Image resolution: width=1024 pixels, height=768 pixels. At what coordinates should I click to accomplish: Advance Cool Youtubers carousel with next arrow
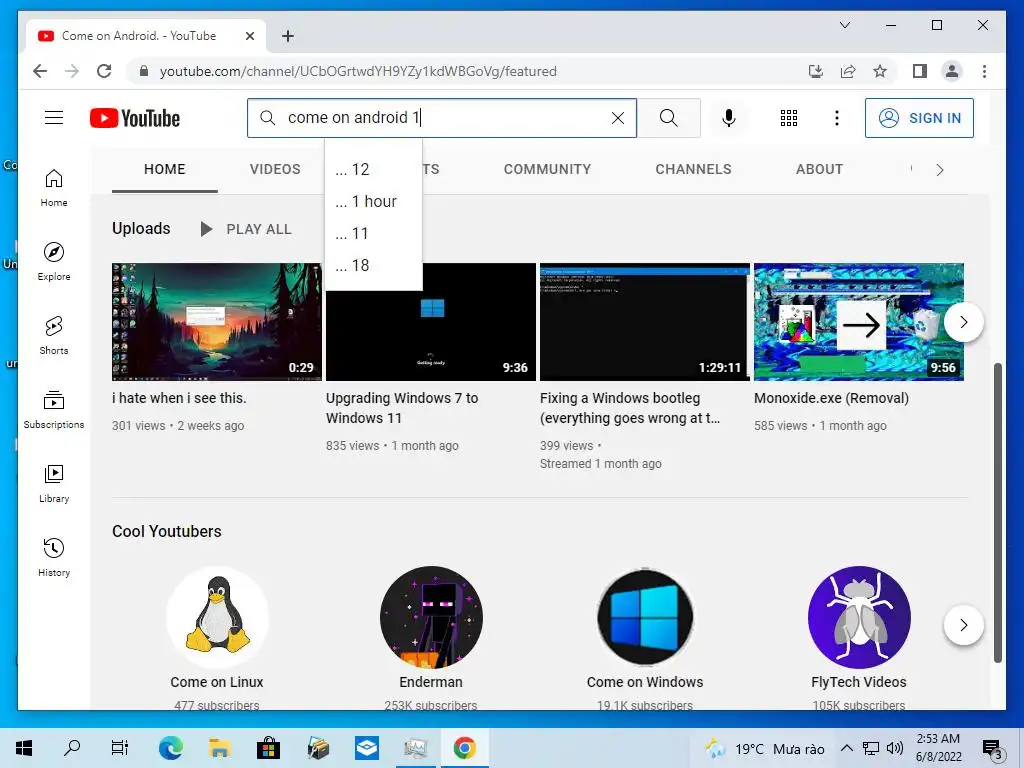click(963, 625)
